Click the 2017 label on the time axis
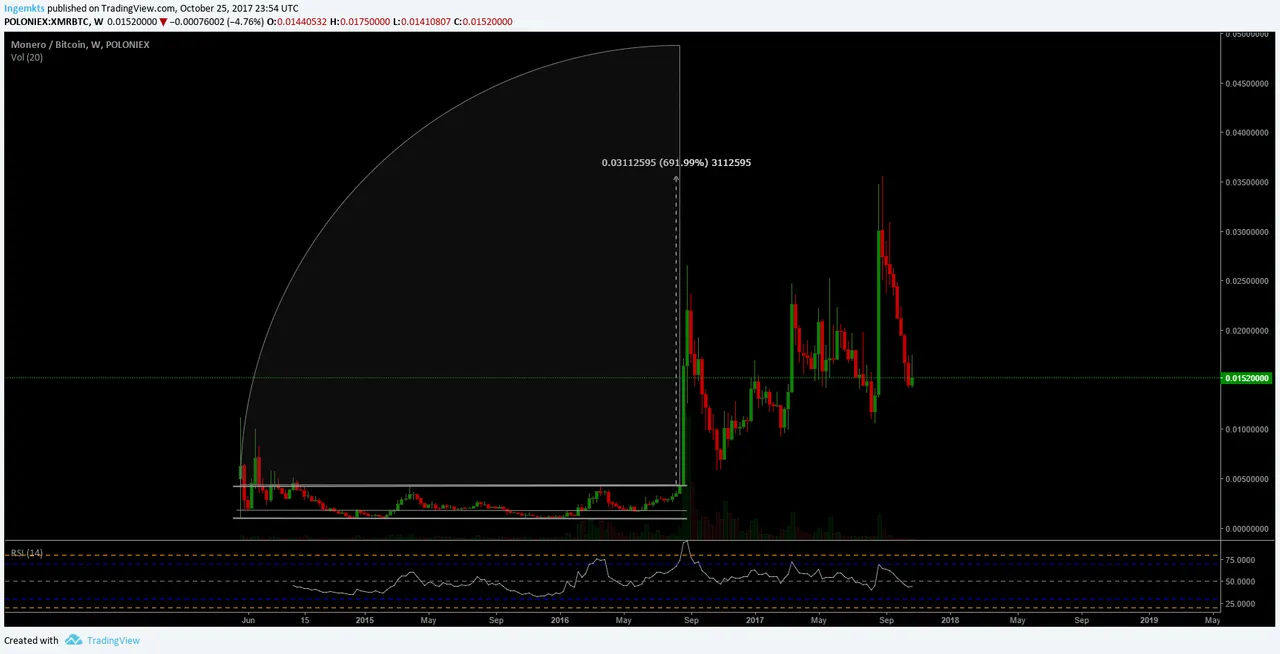The image size is (1280, 654). coord(756,620)
